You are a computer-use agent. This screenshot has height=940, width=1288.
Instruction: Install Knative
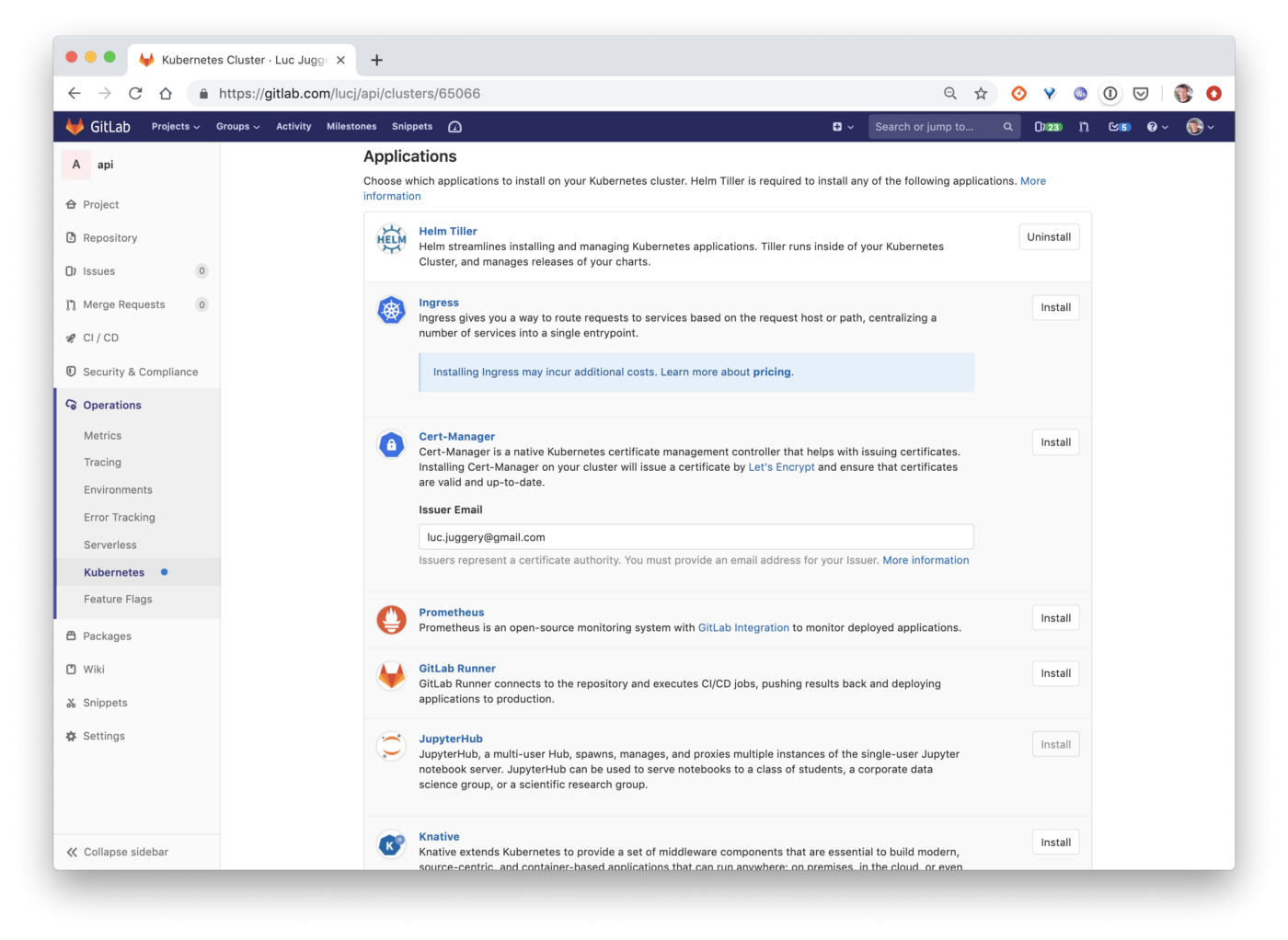pos(1055,843)
